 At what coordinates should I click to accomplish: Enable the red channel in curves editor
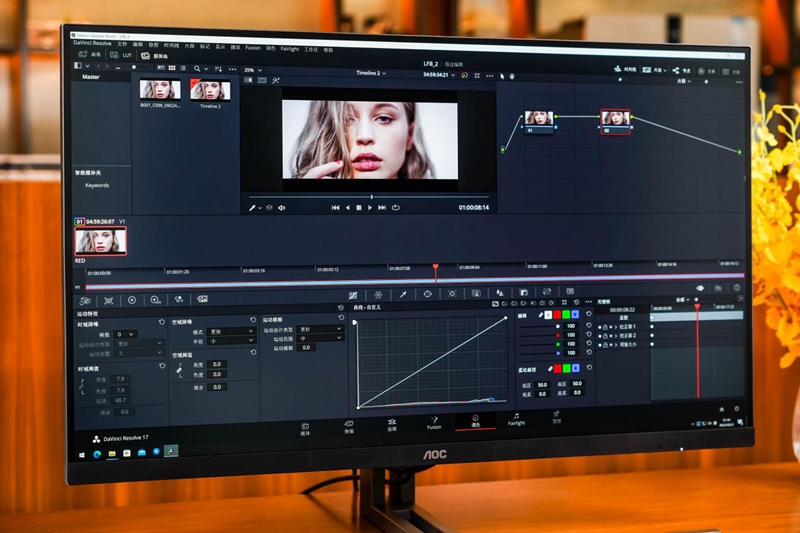tap(558, 314)
